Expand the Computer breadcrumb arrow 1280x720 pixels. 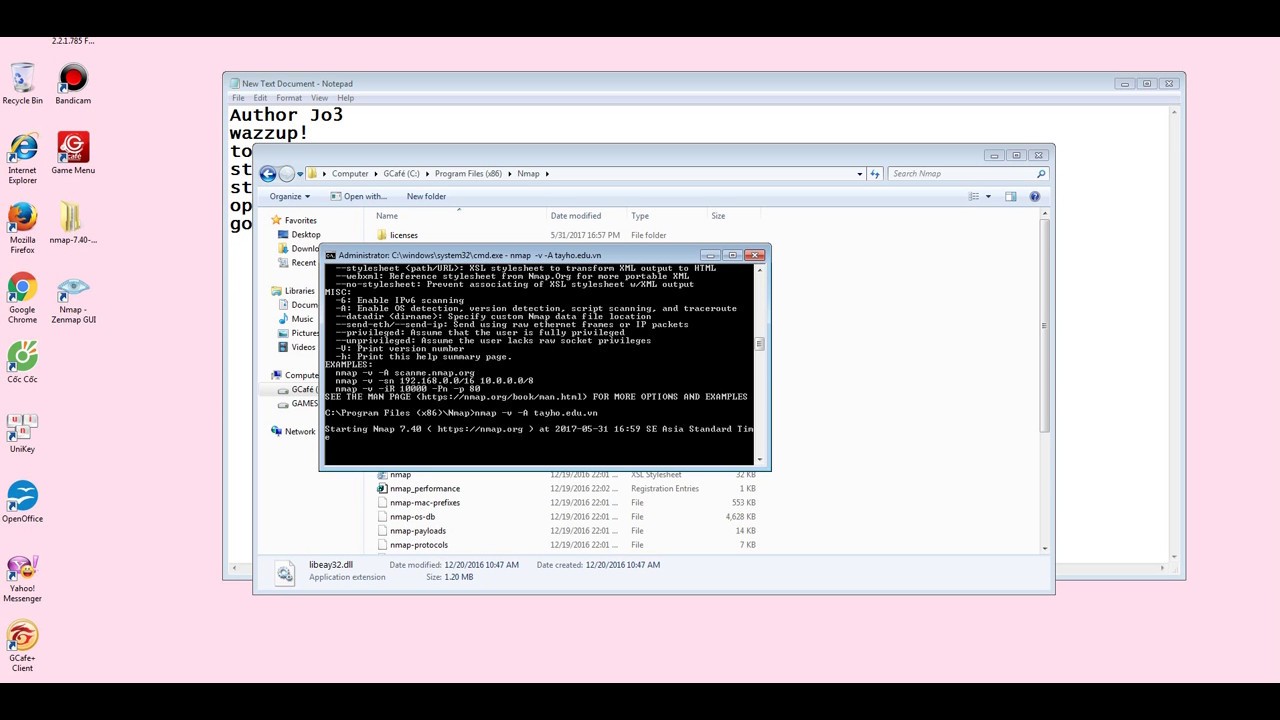point(376,174)
